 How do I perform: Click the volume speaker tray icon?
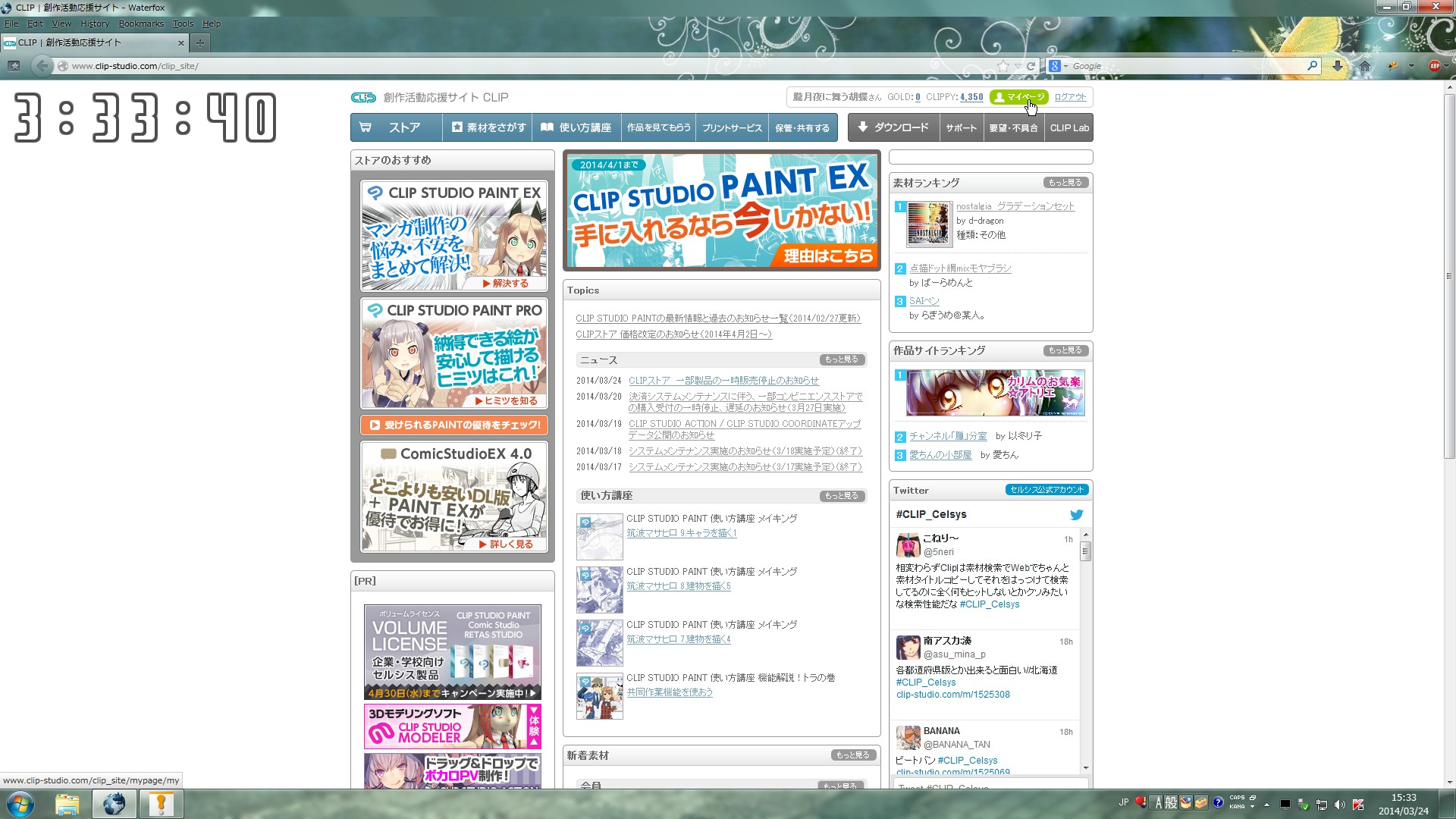tap(1340, 805)
